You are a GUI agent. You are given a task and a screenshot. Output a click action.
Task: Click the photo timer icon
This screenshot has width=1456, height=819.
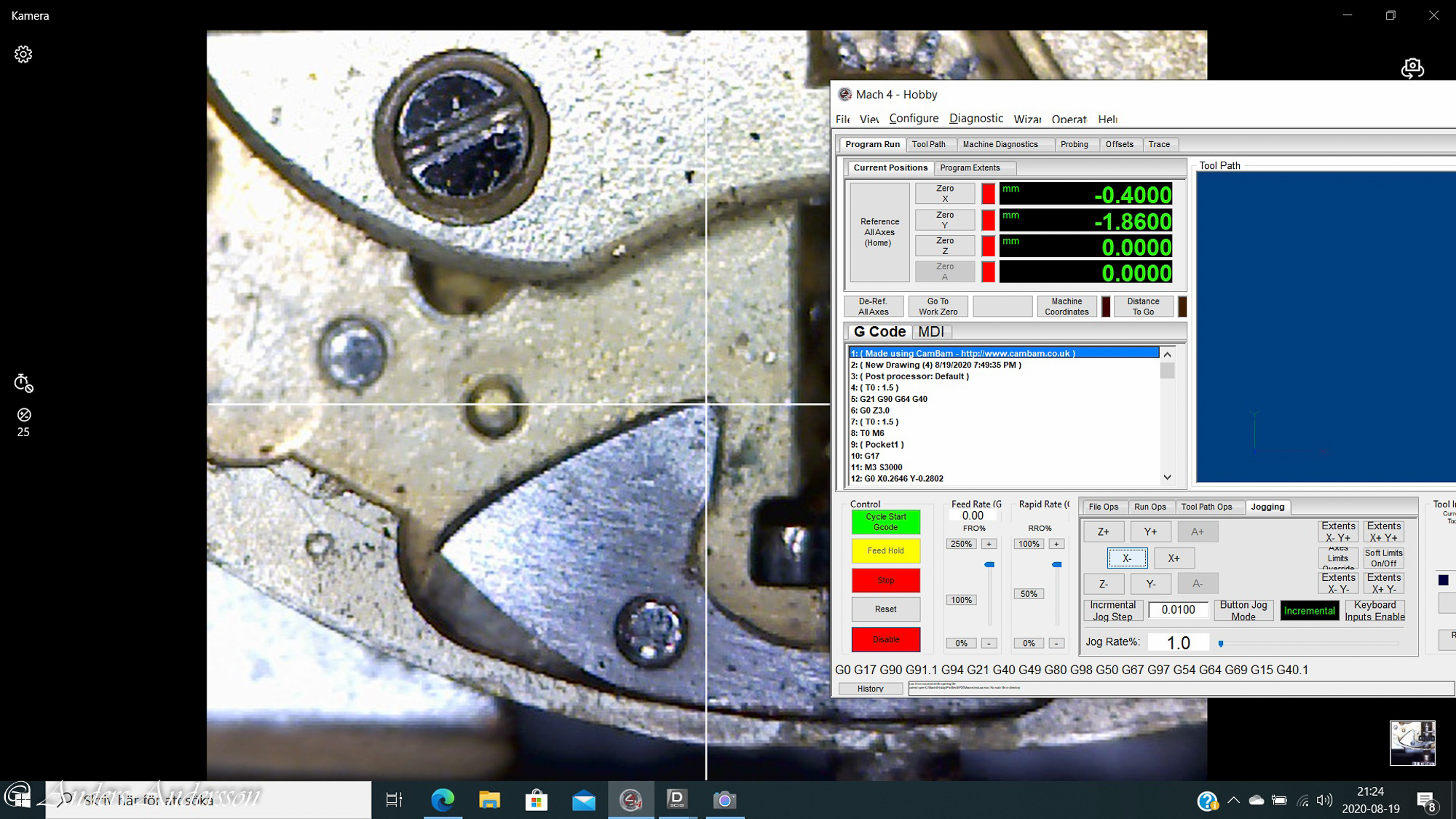23,383
